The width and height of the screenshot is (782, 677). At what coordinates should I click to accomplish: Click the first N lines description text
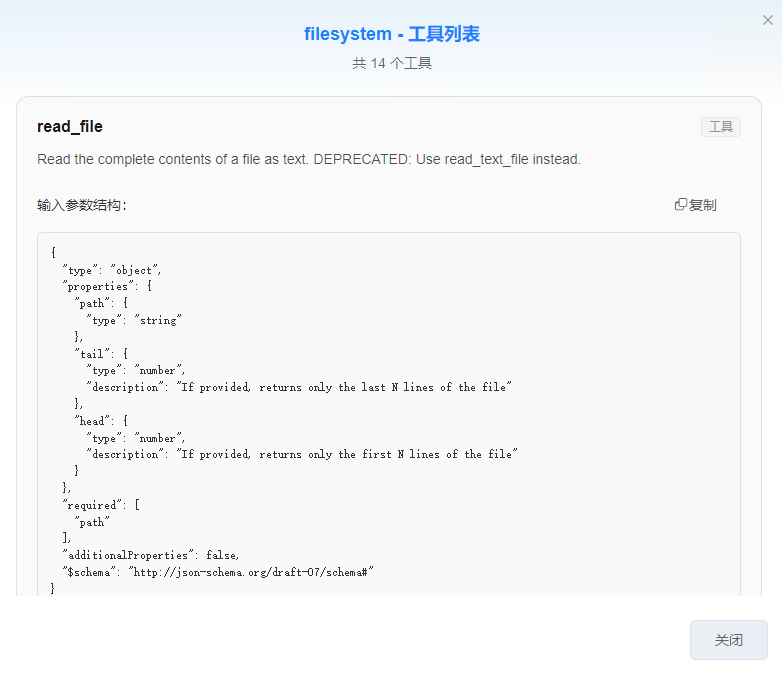tap(348, 454)
